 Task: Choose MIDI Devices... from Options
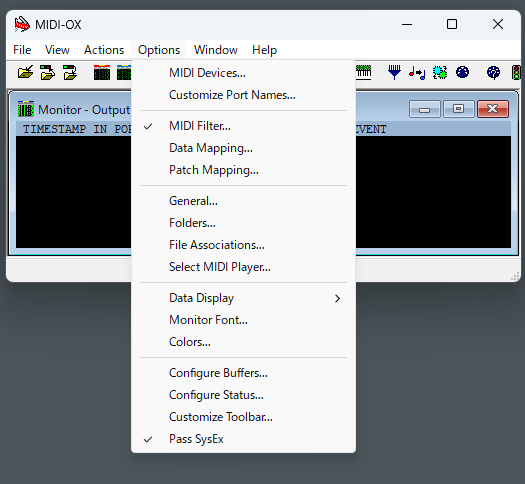(243, 73)
